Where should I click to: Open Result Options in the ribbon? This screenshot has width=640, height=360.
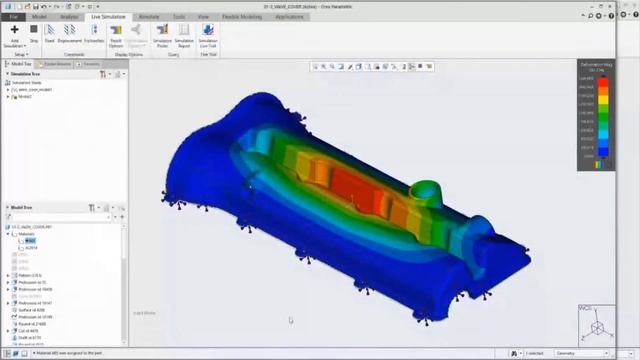pyautogui.click(x=116, y=36)
